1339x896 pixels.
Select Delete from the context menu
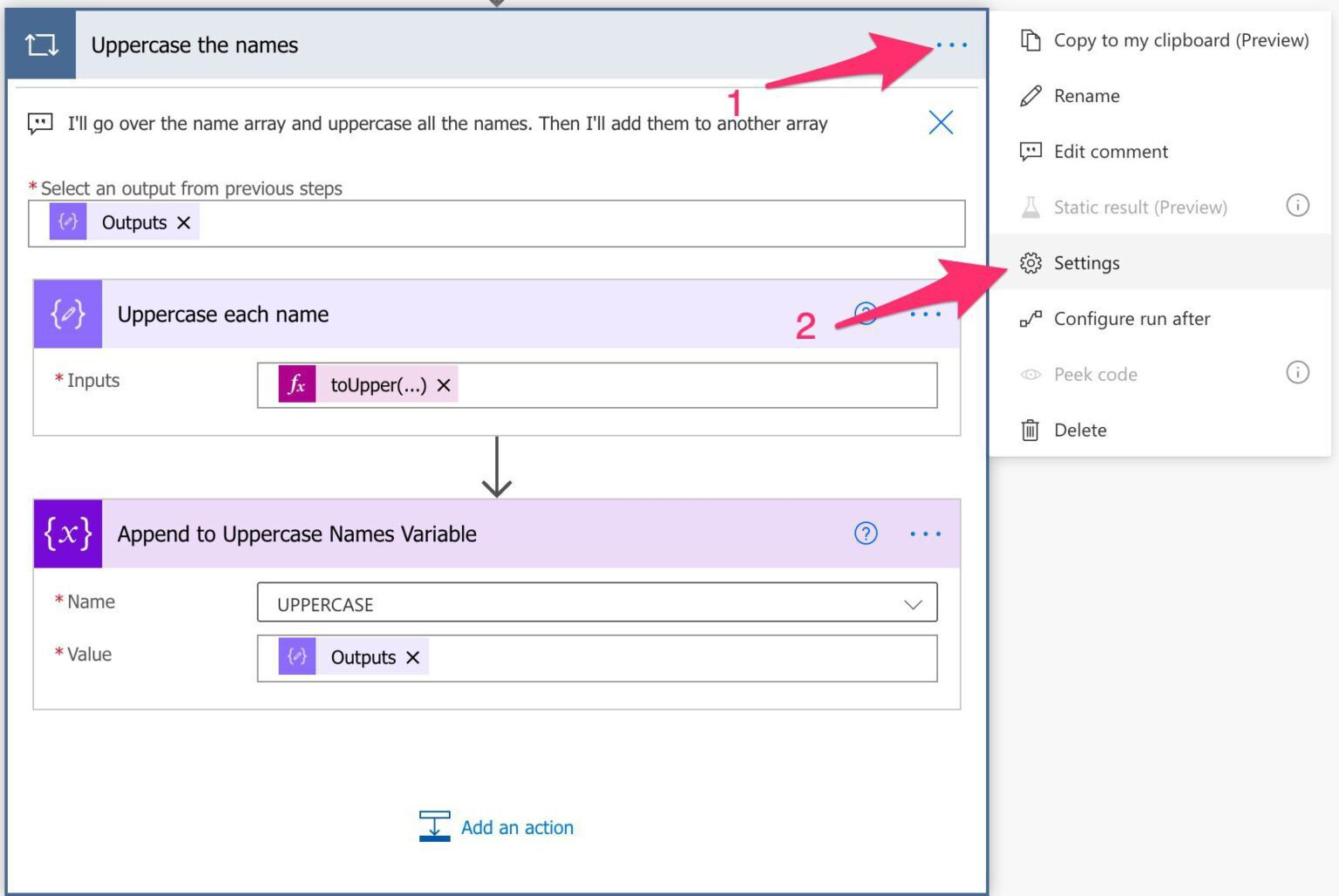pos(1080,430)
